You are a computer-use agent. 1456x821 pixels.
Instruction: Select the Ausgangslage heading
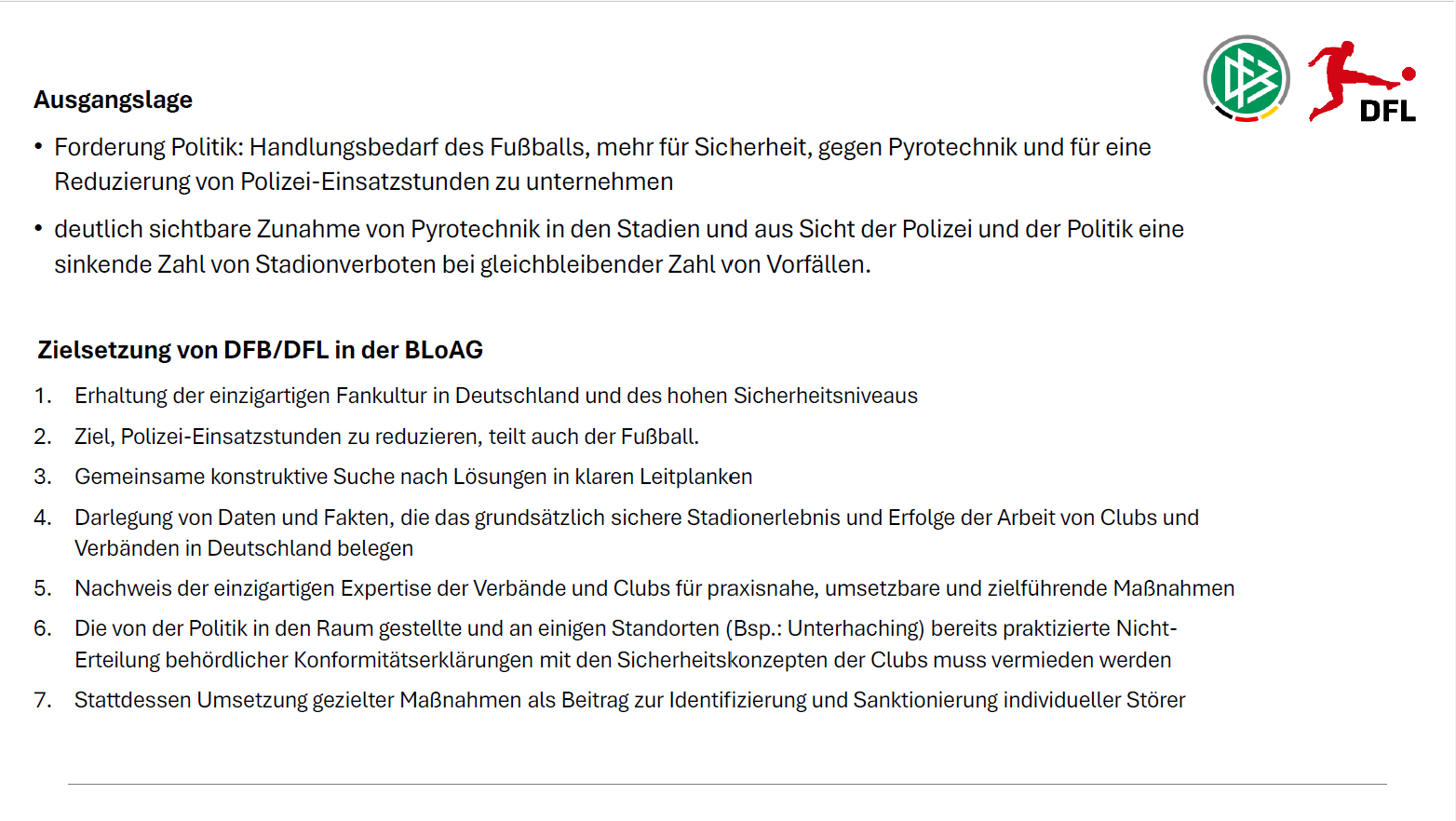(114, 100)
